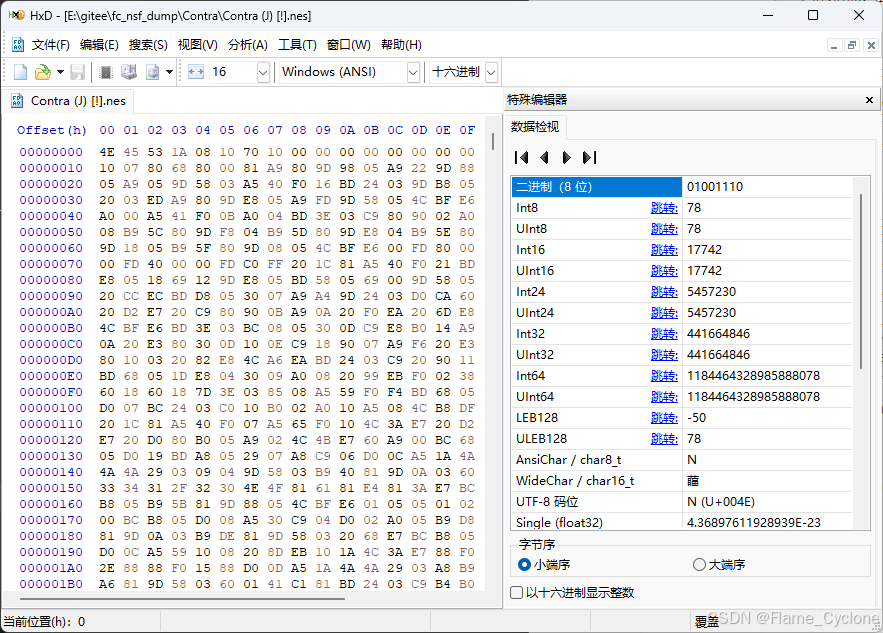Click the UTF-8 码位 value N (U+004E)
The width and height of the screenshot is (883, 633).
point(721,502)
